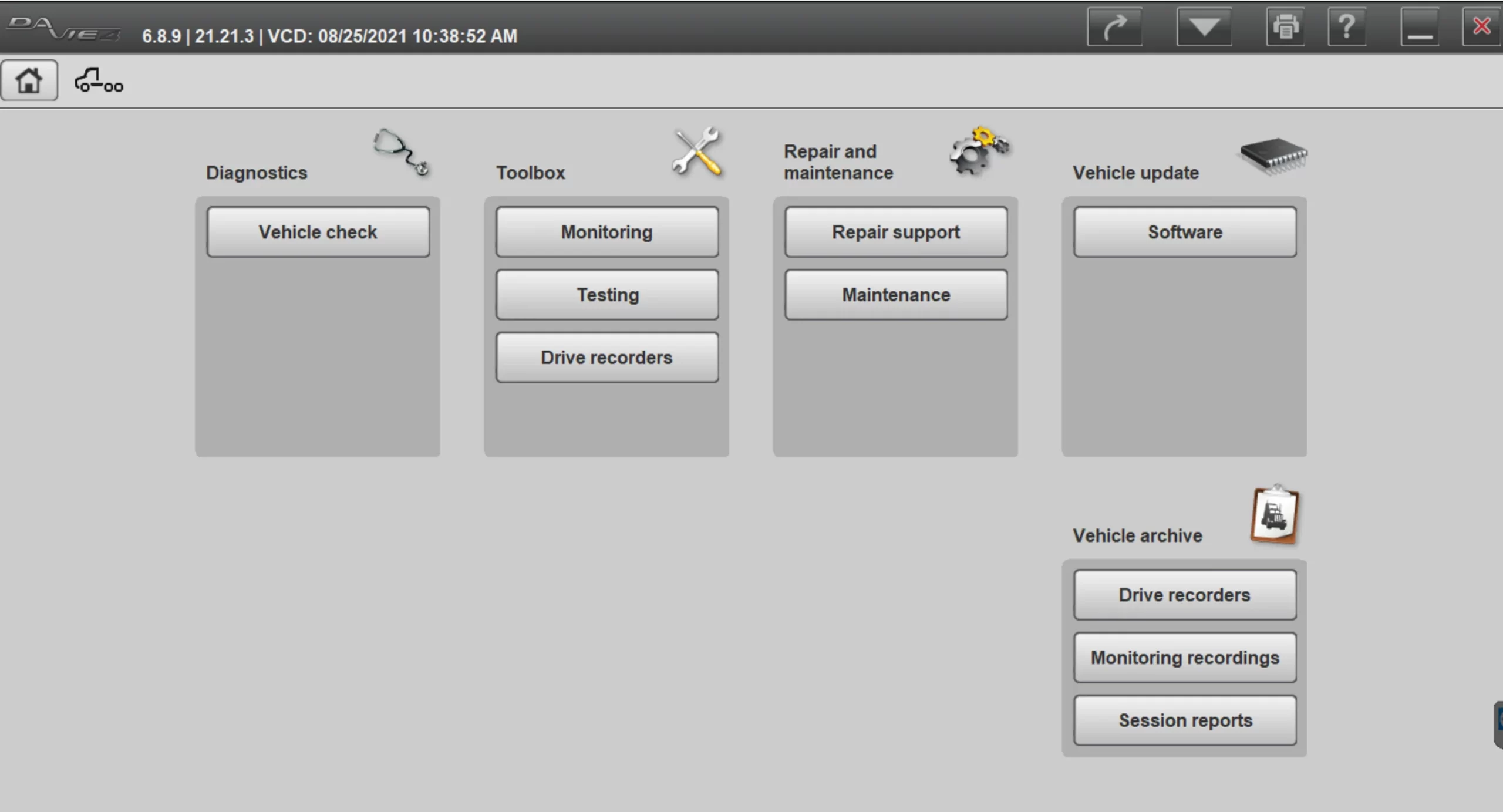Open Vehicle check under Diagnostics
1503x812 pixels.
point(318,232)
